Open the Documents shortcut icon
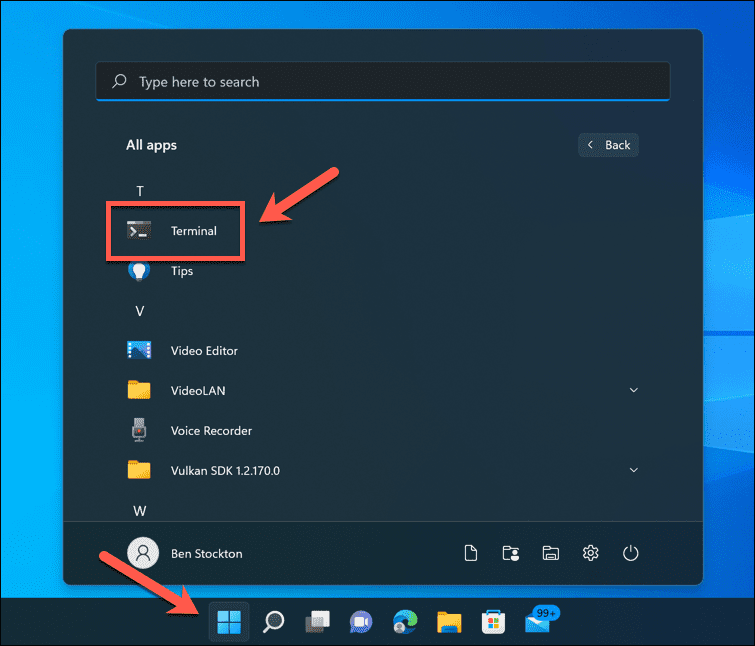The height and width of the screenshot is (646, 755). tap(471, 553)
